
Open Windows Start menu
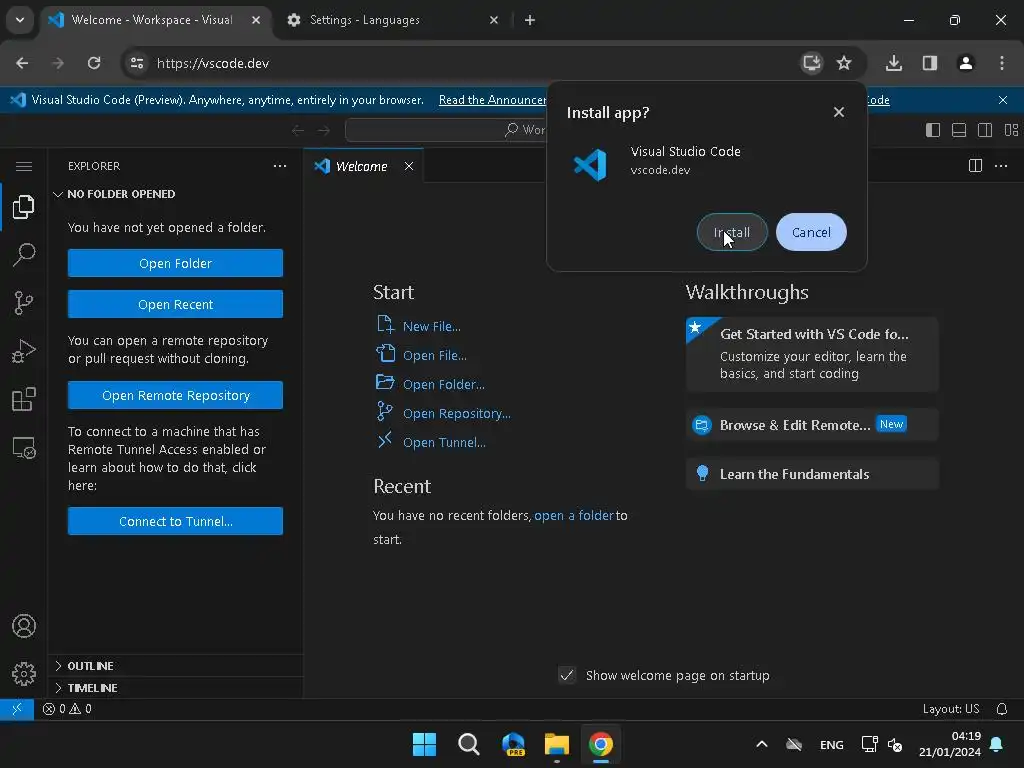pyautogui.click(x=424, y=744)
